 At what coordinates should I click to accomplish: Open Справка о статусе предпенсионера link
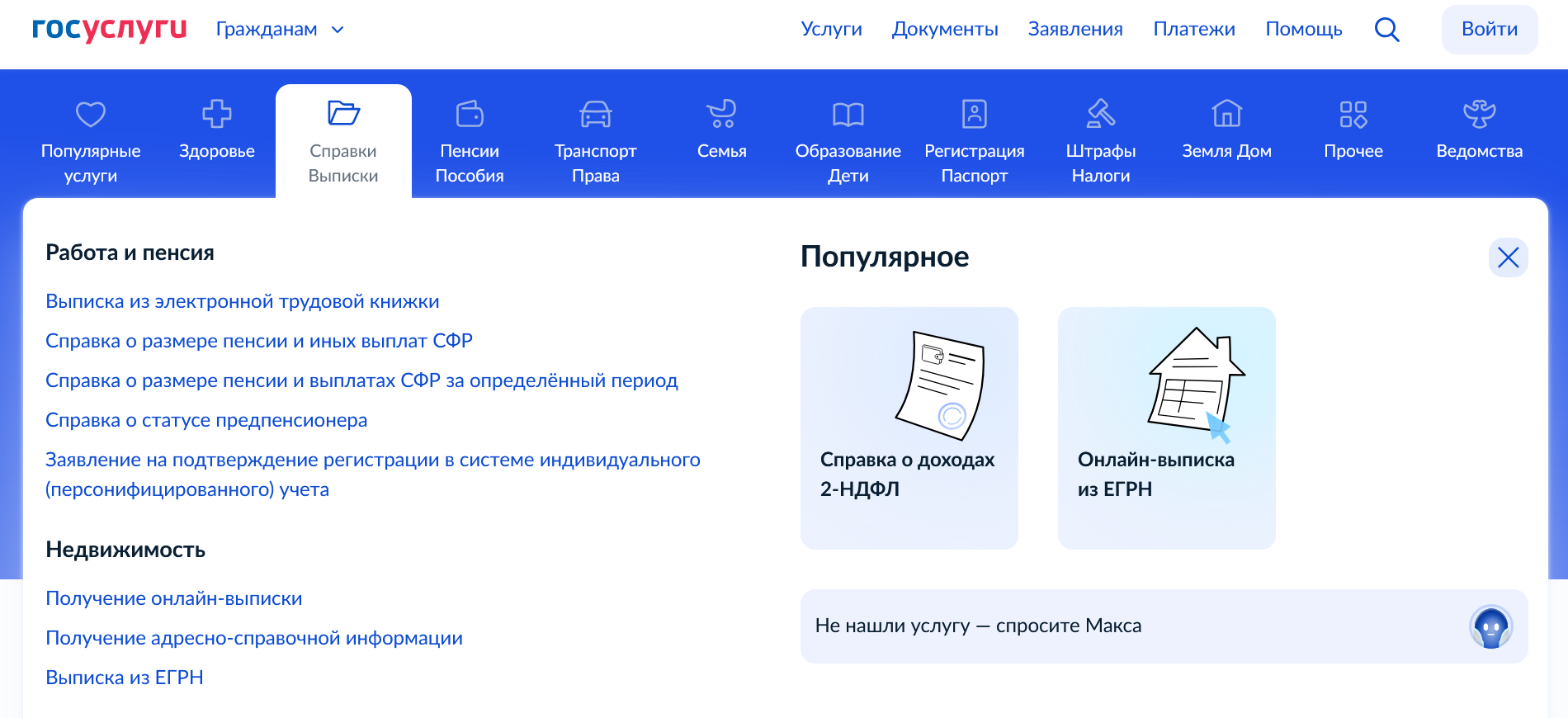(x=206, y=420)
